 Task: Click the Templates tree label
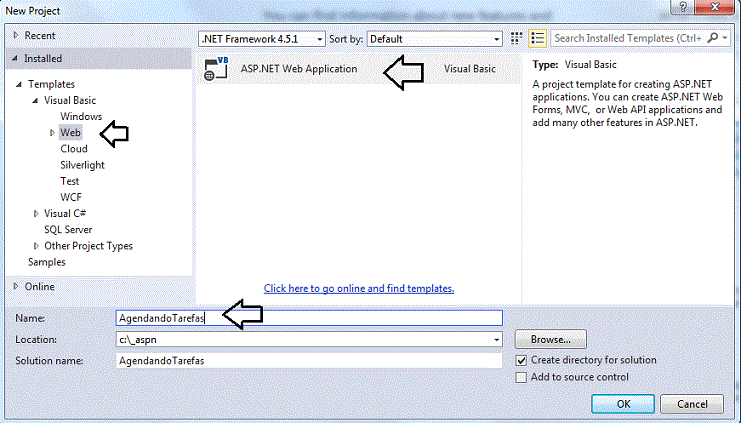point(51,84)
